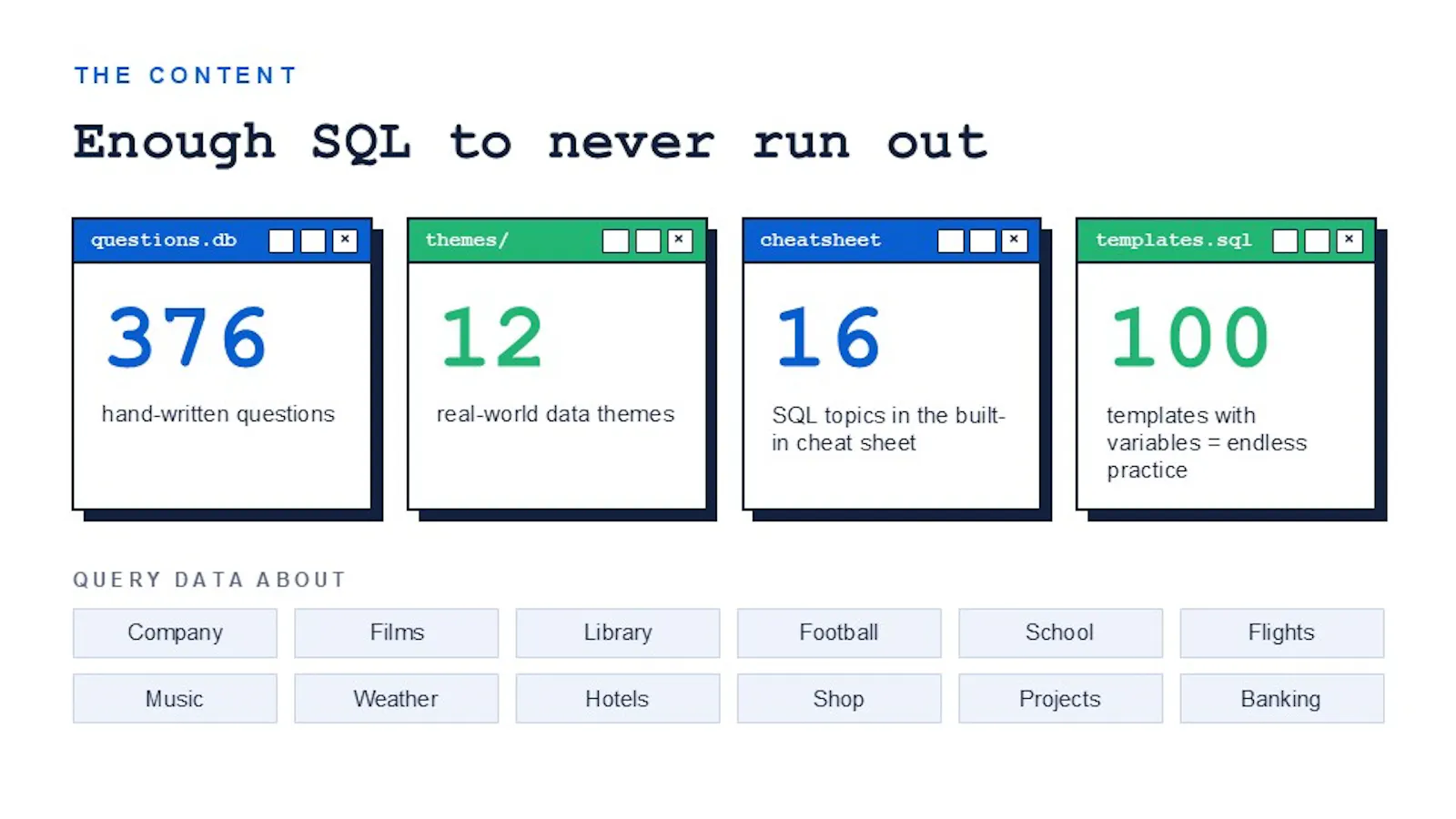The image size is (1456, 819).
Task: Click the green number 100
Action: [1189, 338]
